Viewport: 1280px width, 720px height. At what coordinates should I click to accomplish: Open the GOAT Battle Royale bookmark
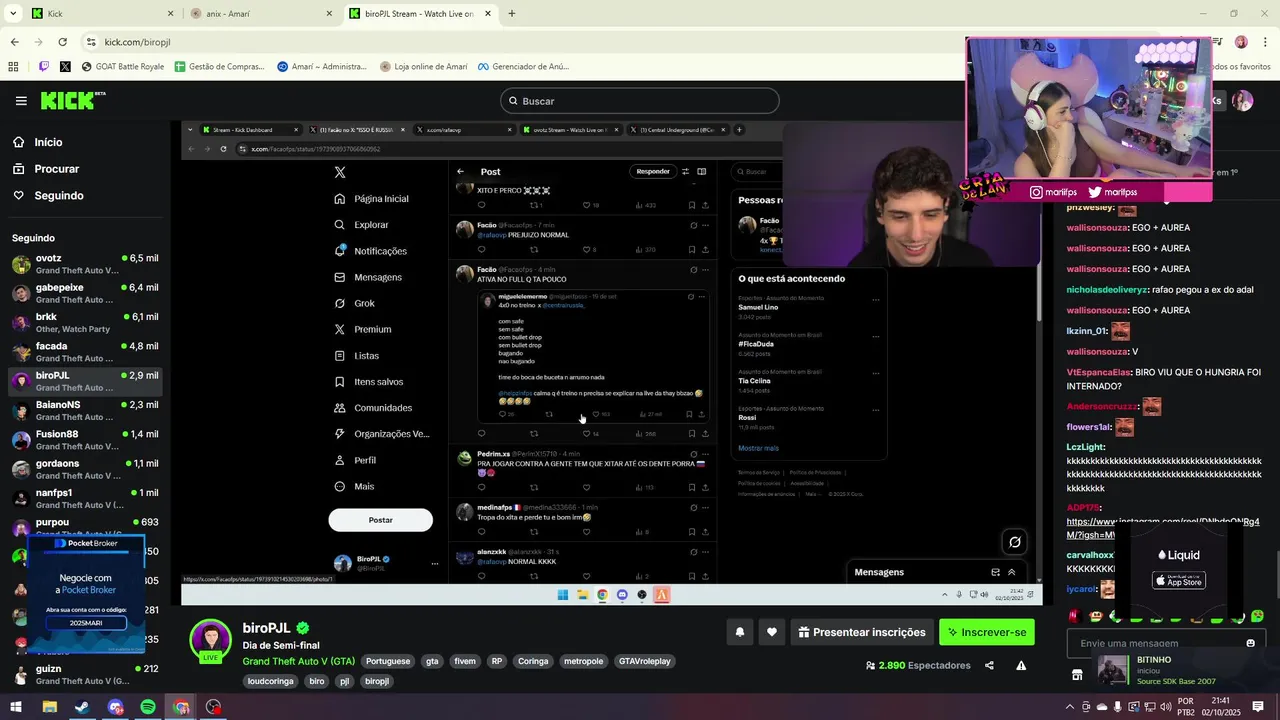[123, 67]
